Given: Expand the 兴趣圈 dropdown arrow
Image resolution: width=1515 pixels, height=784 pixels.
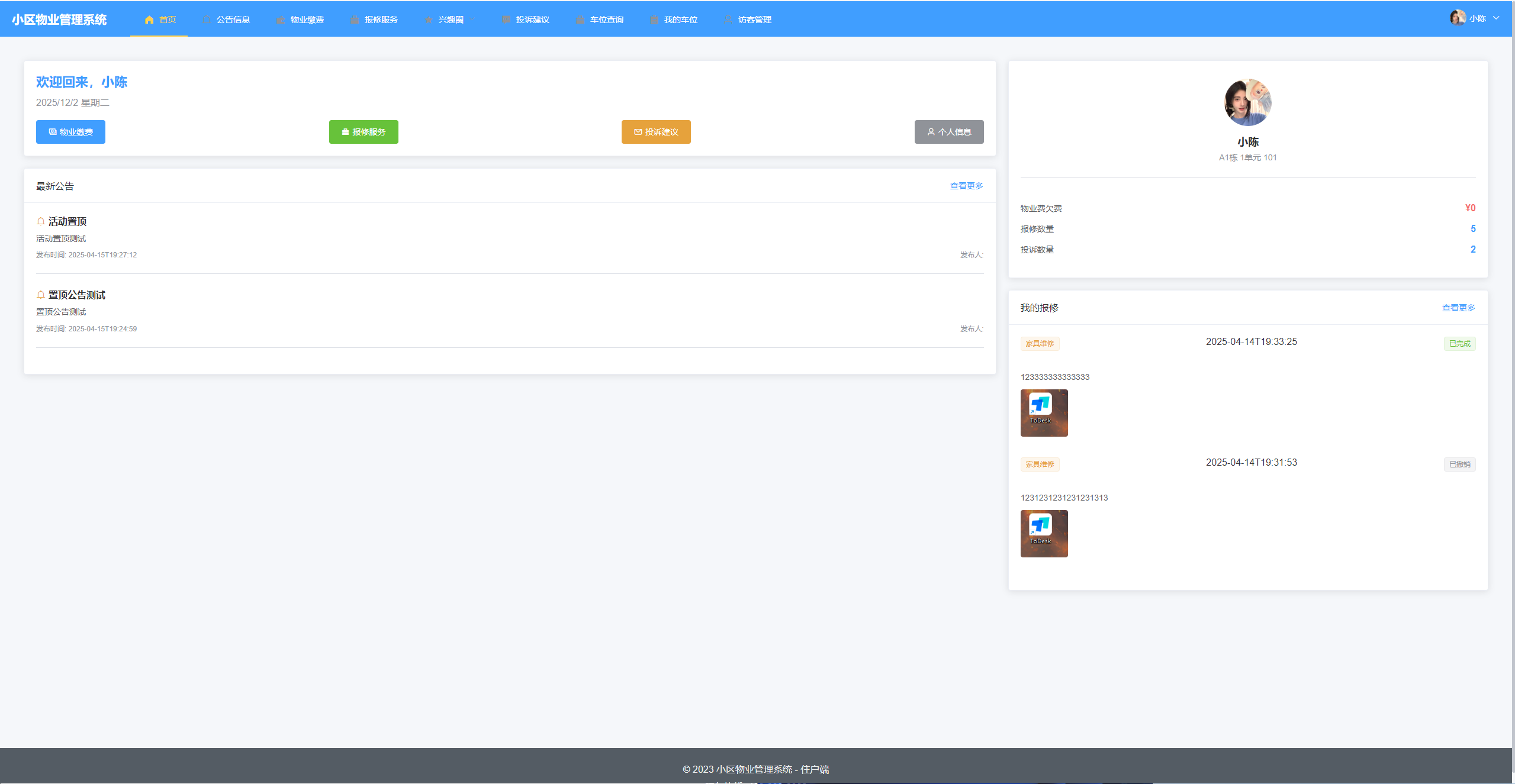Looking at the screenshot, I should coord(473,20).
